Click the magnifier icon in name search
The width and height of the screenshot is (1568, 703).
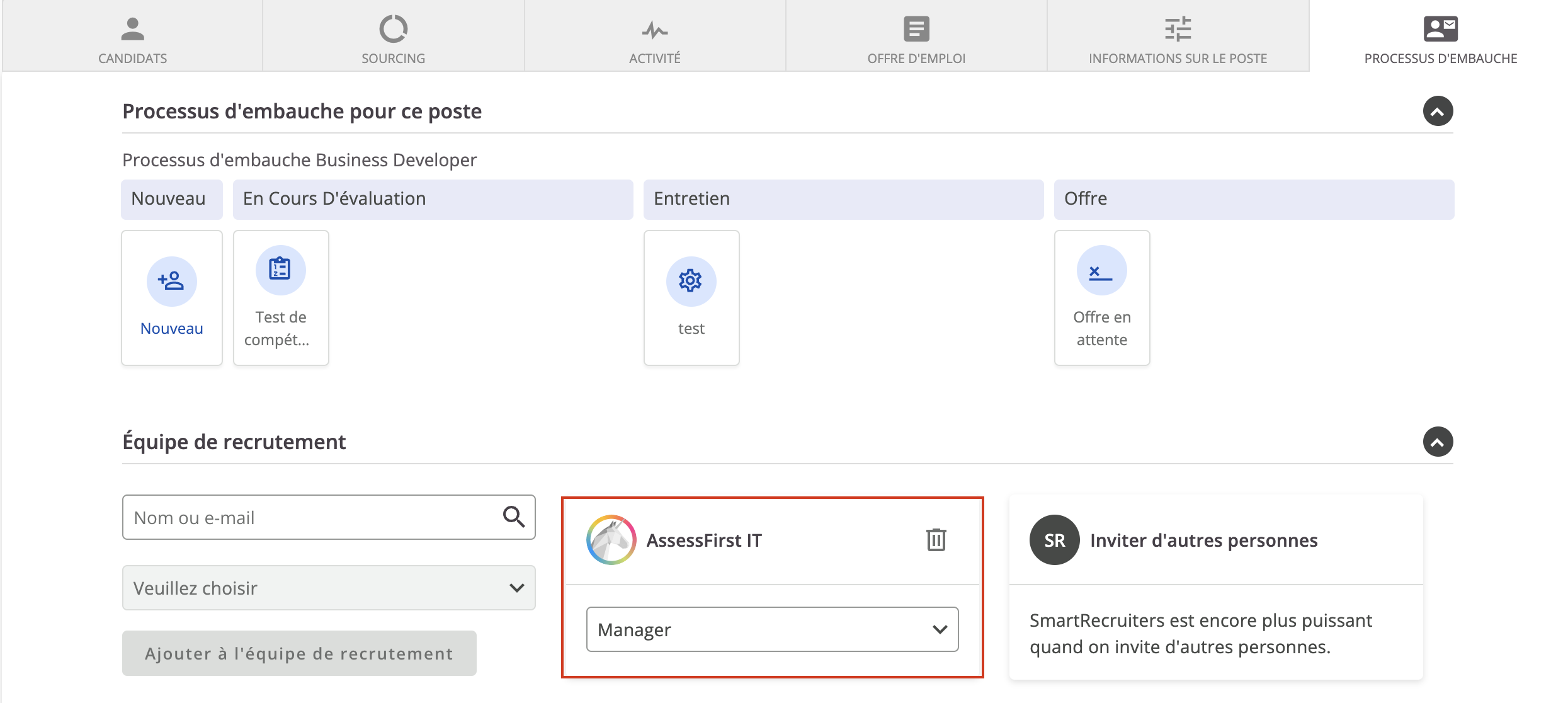point(513,517)
